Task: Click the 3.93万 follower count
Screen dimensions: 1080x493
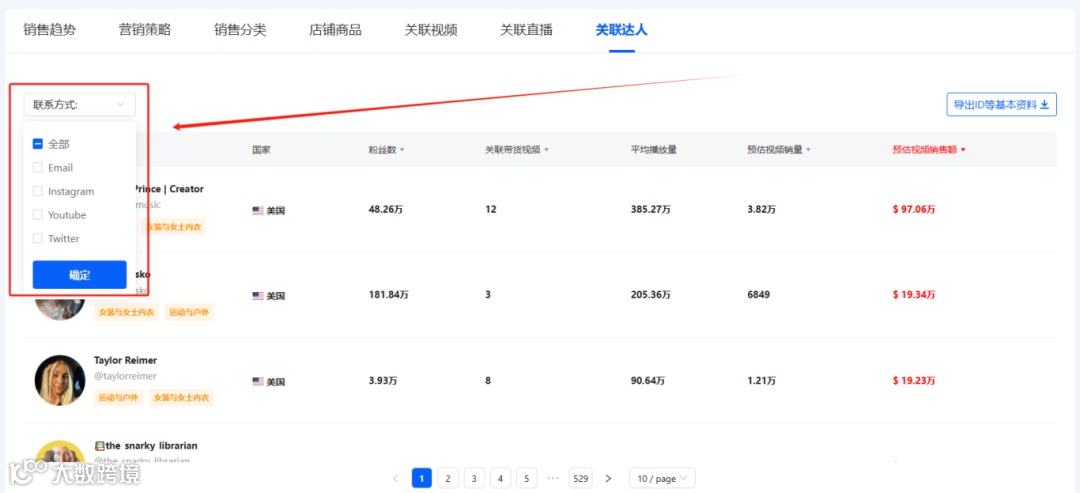Action: click(x=383, y=380)
